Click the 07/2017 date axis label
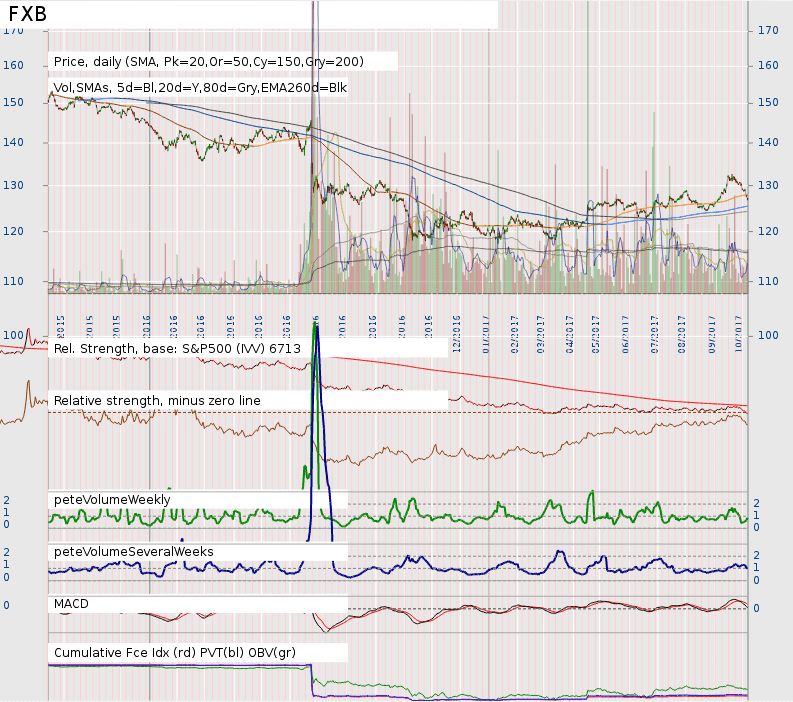The image size is (793, 702). tap(654, 334)
